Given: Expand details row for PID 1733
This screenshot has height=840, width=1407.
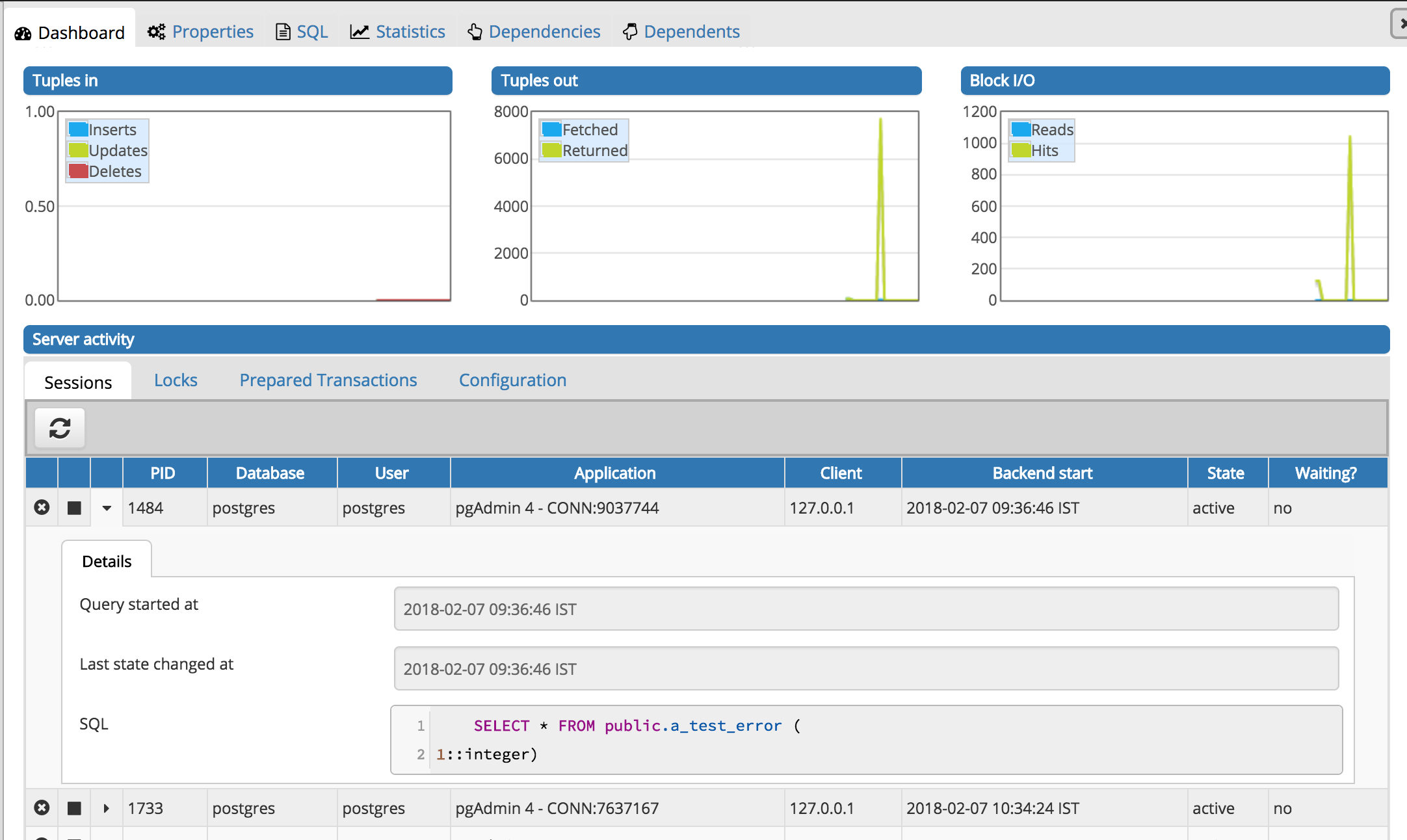Looking at the screenshot, I should (107, 808).
